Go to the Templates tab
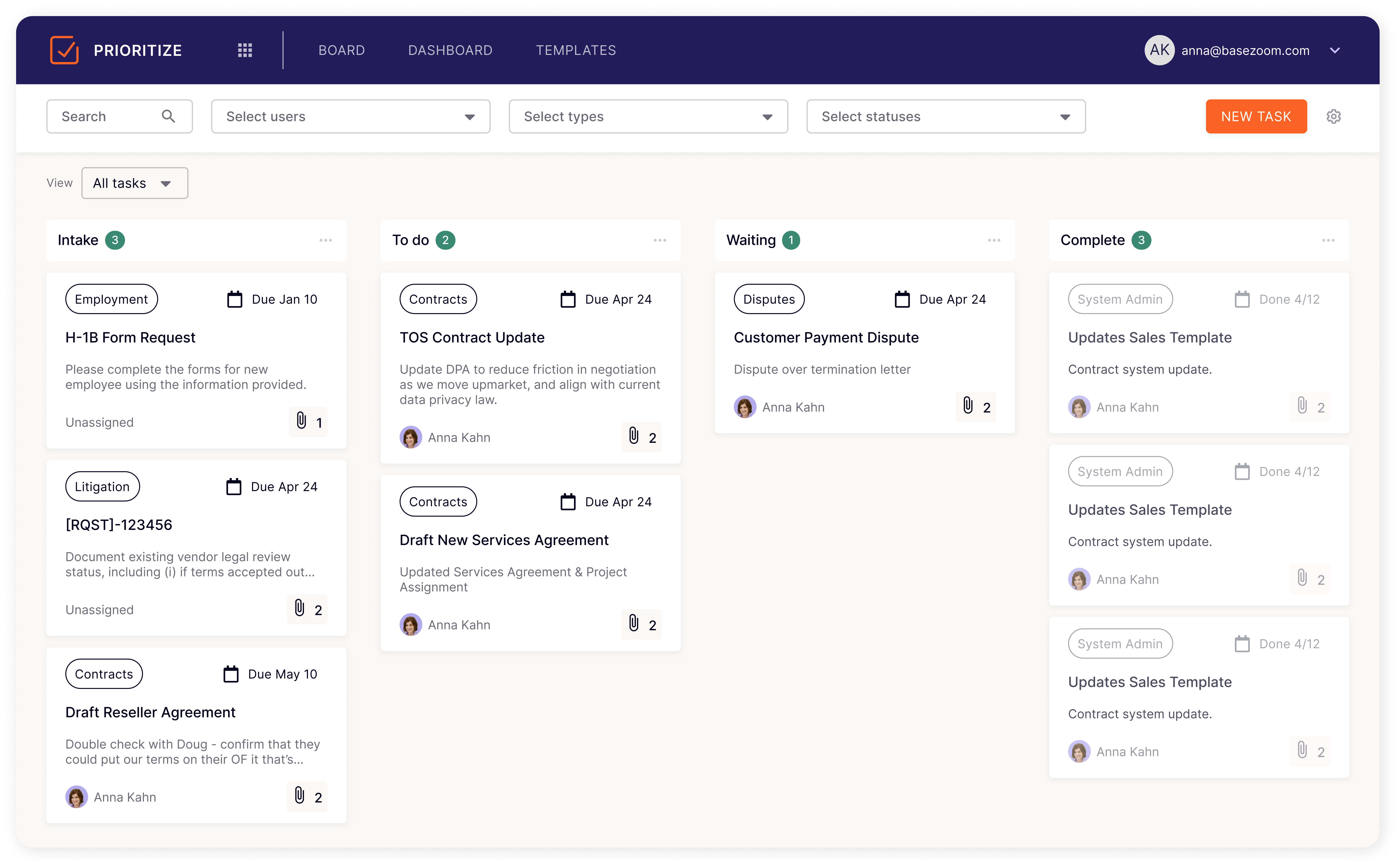Image resolution: width=1400 pixels, height=868 pixels. [575, 50]
